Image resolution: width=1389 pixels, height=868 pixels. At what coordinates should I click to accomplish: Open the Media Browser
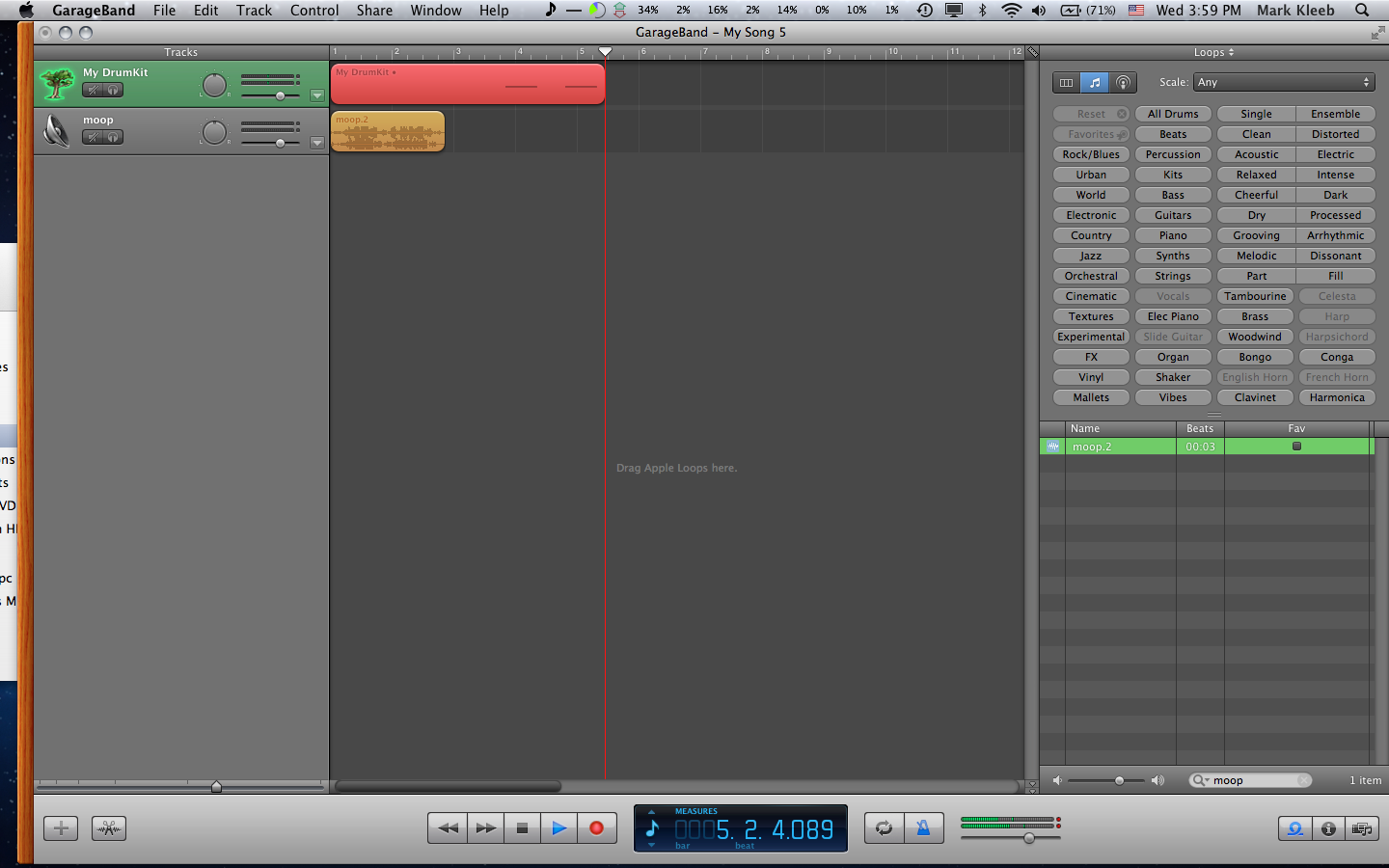pyautogui.click(x=1362, y=828)
